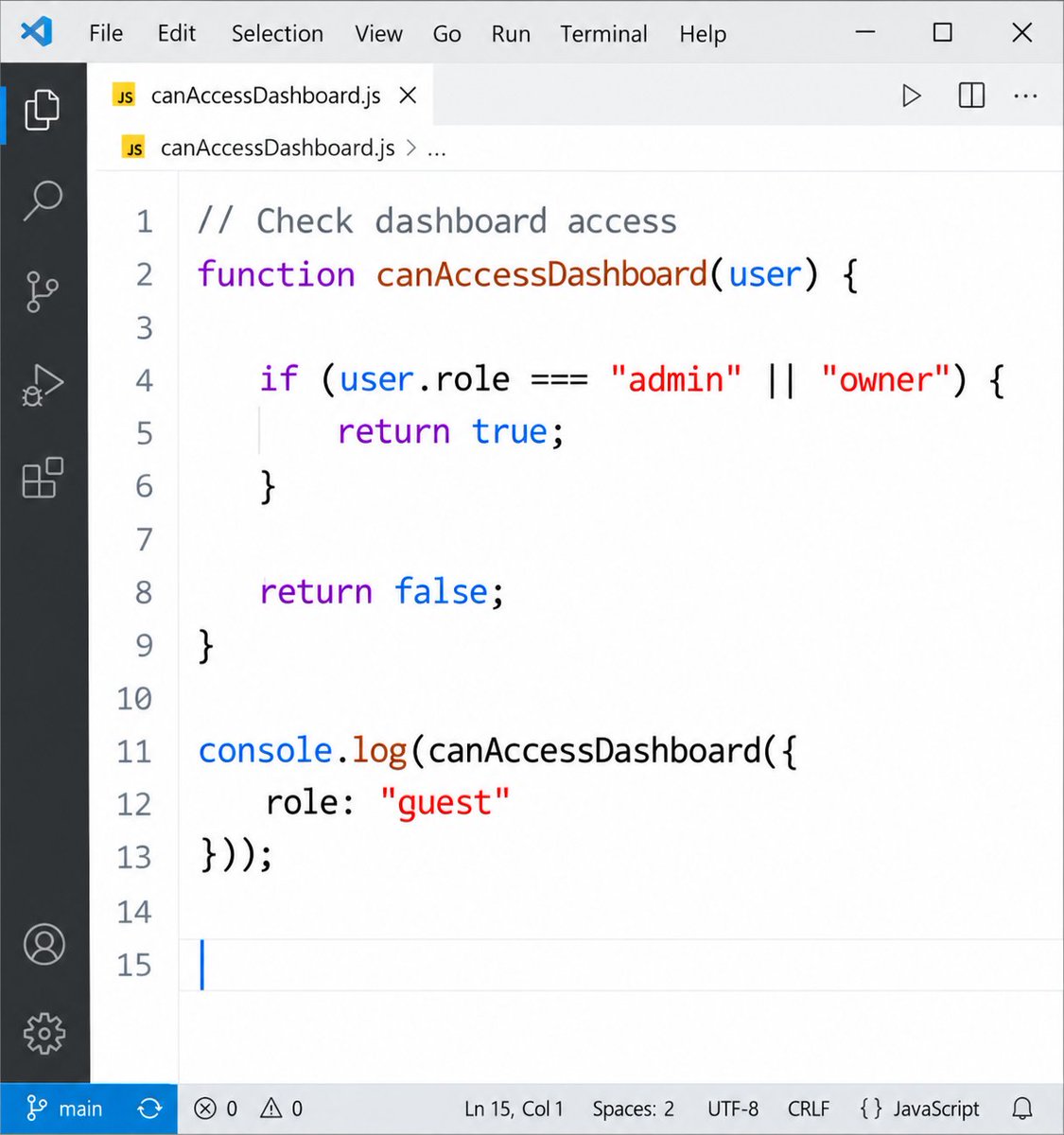Screen dimensions: 1064x1135
Task: Place cursor on empty line 15
Action: 619,965
